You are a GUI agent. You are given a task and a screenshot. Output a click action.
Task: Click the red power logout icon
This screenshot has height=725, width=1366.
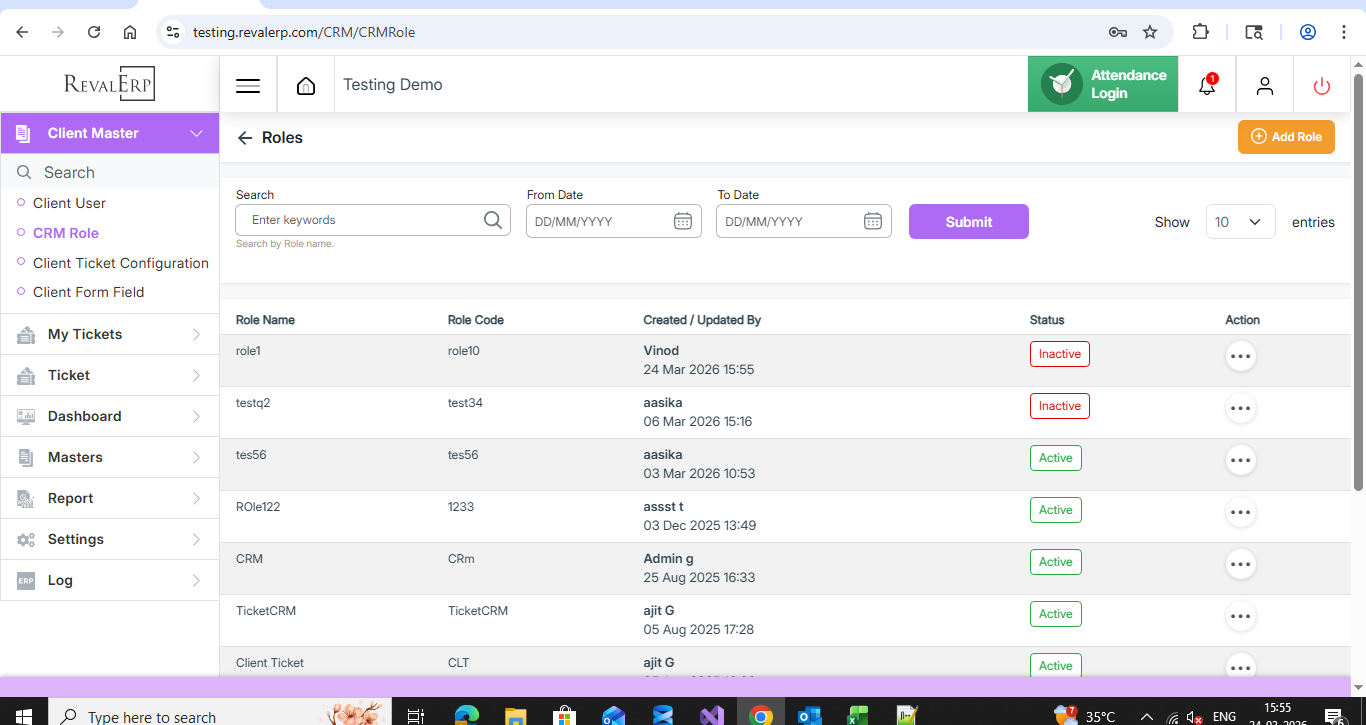click(x=1322, y=86)
